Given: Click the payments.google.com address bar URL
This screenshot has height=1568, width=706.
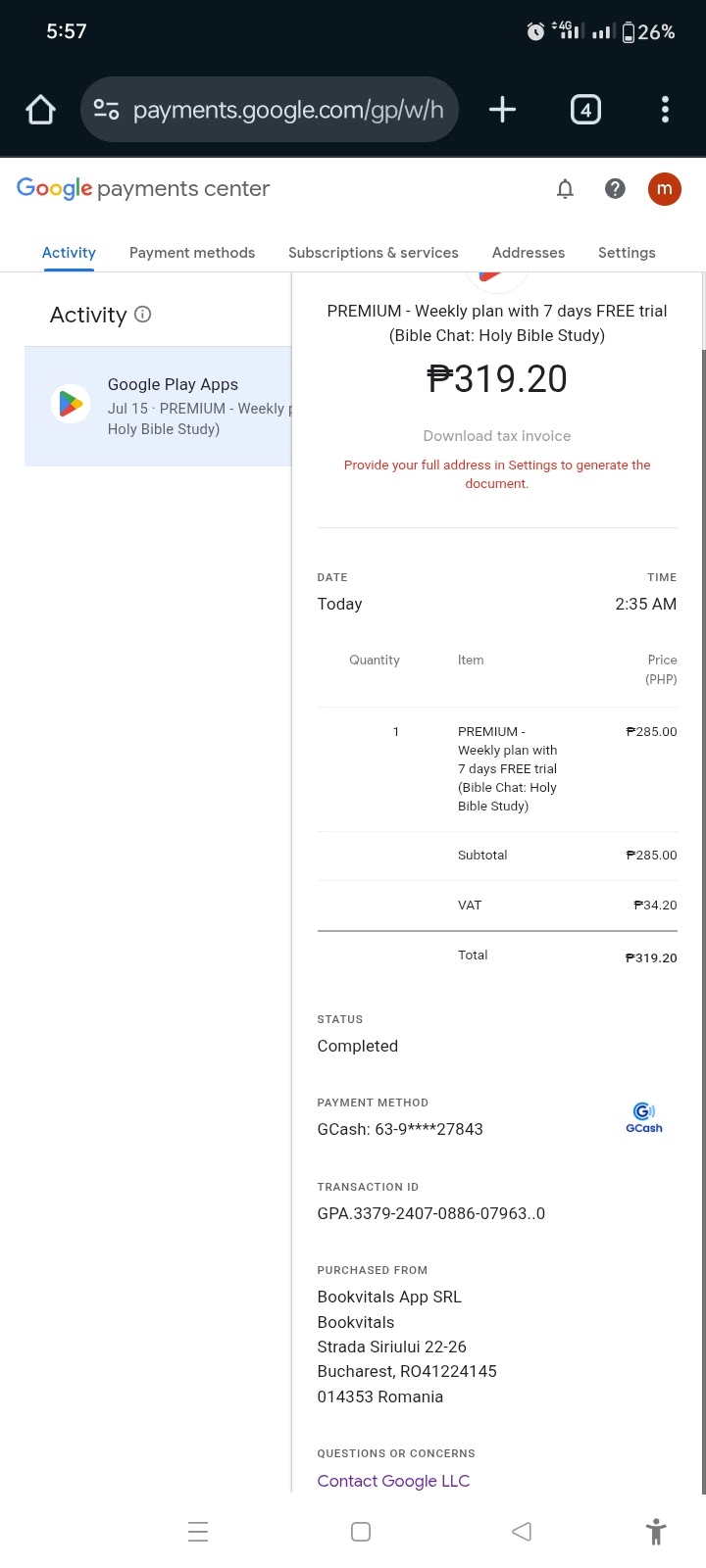Looking at the screenshot, I should pos(288,110).
